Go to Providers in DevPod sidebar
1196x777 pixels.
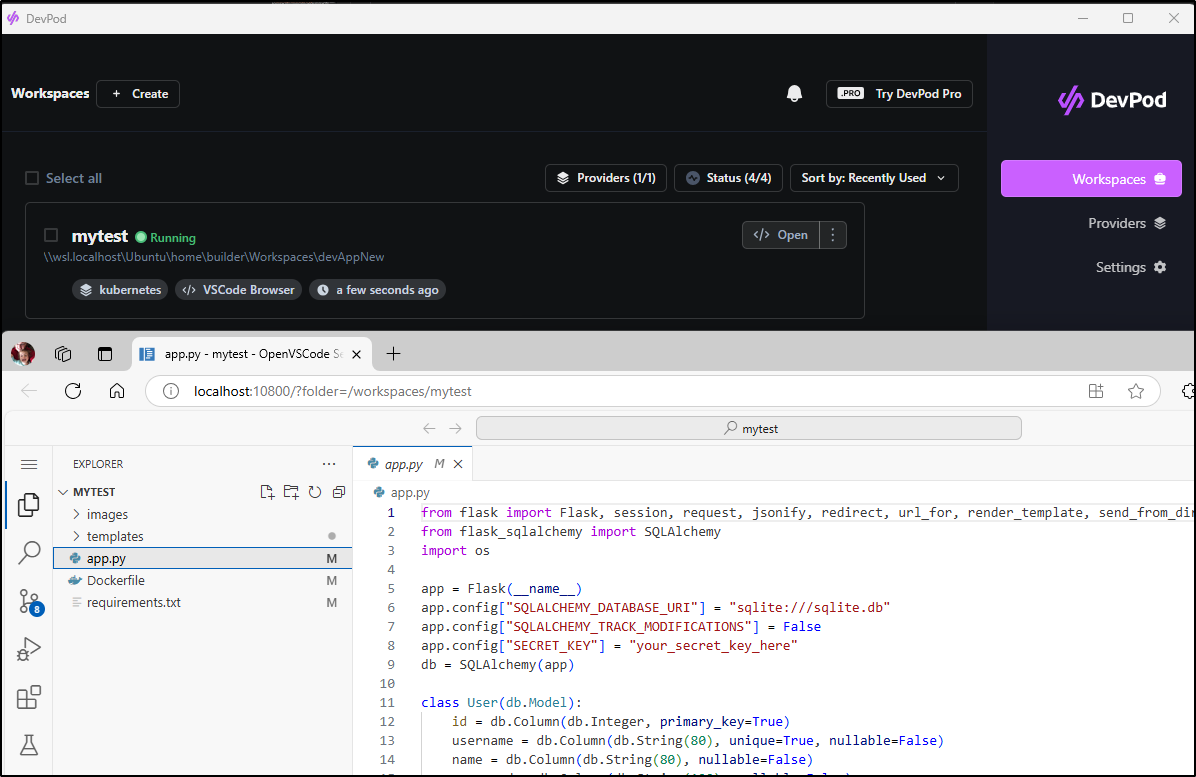point(1127,223)
